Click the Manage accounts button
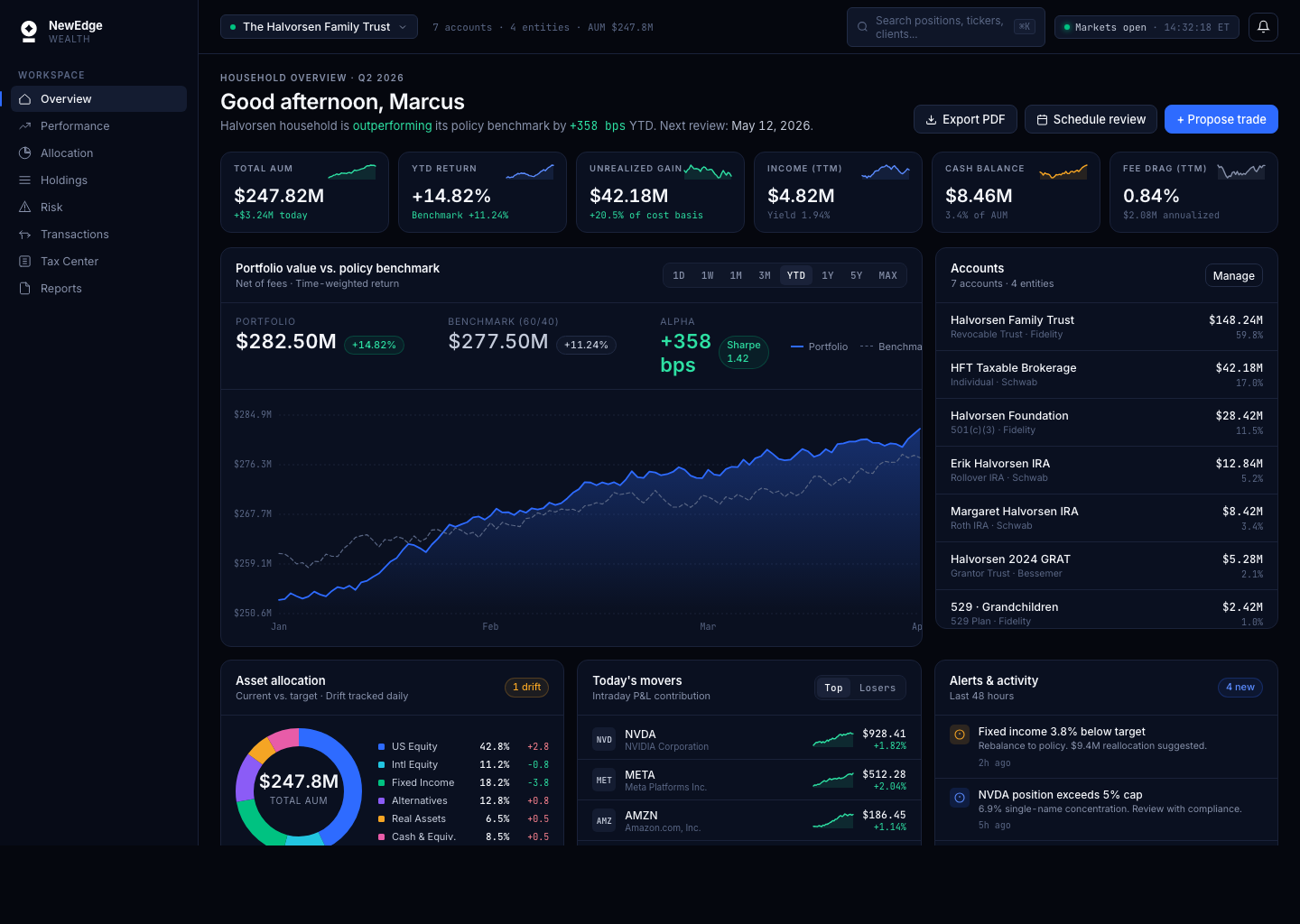1300x924 pixels. (x=1234, y=276)
